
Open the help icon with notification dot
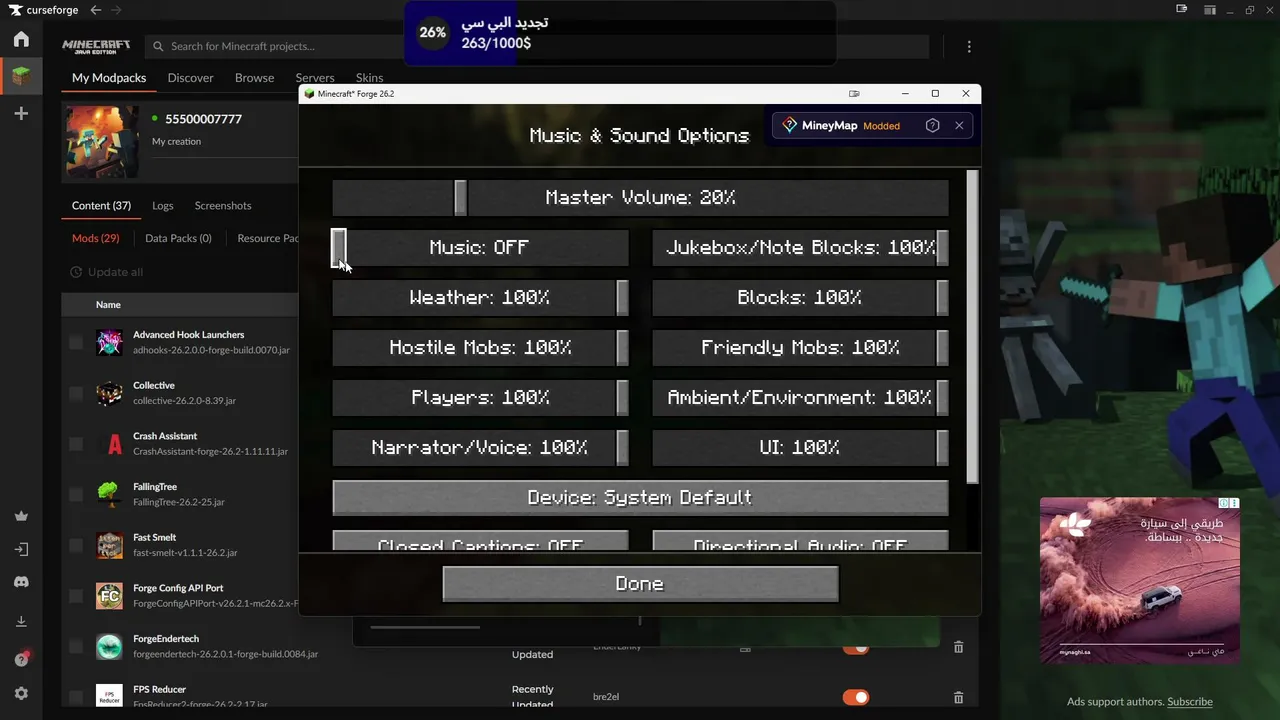(x=21, y=659)
